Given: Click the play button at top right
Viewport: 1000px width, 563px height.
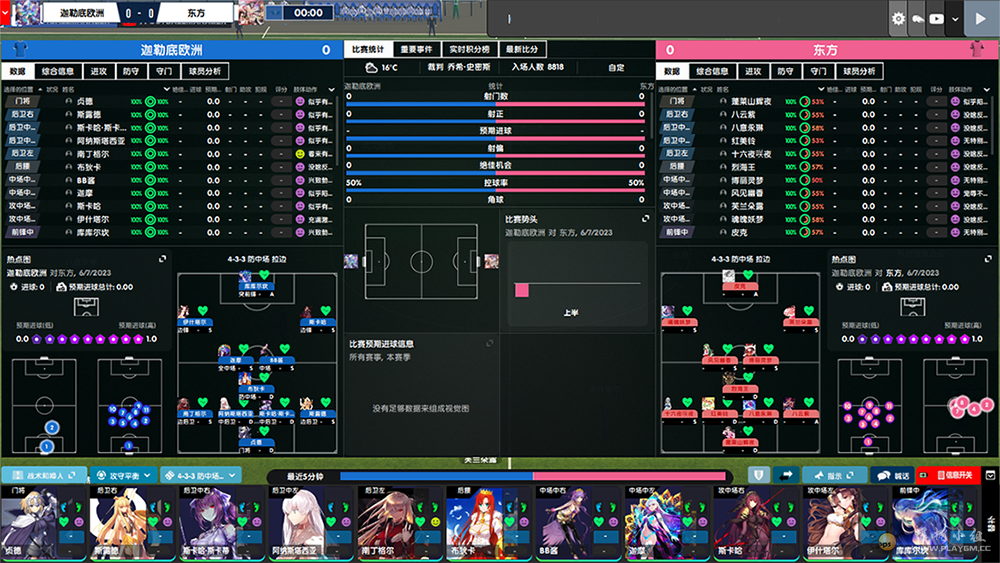Looking at the screenshot, I should tap(979, 18).
